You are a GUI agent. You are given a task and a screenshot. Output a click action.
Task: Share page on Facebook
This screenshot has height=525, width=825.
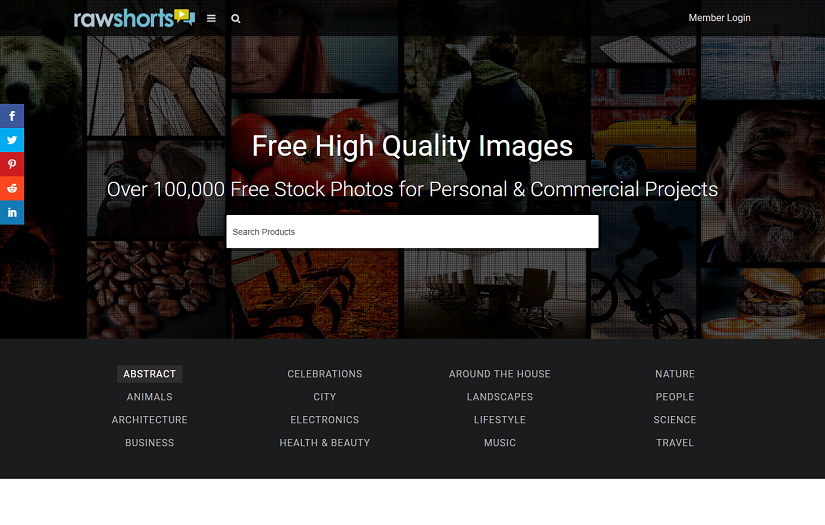click(x=12, y=116)
